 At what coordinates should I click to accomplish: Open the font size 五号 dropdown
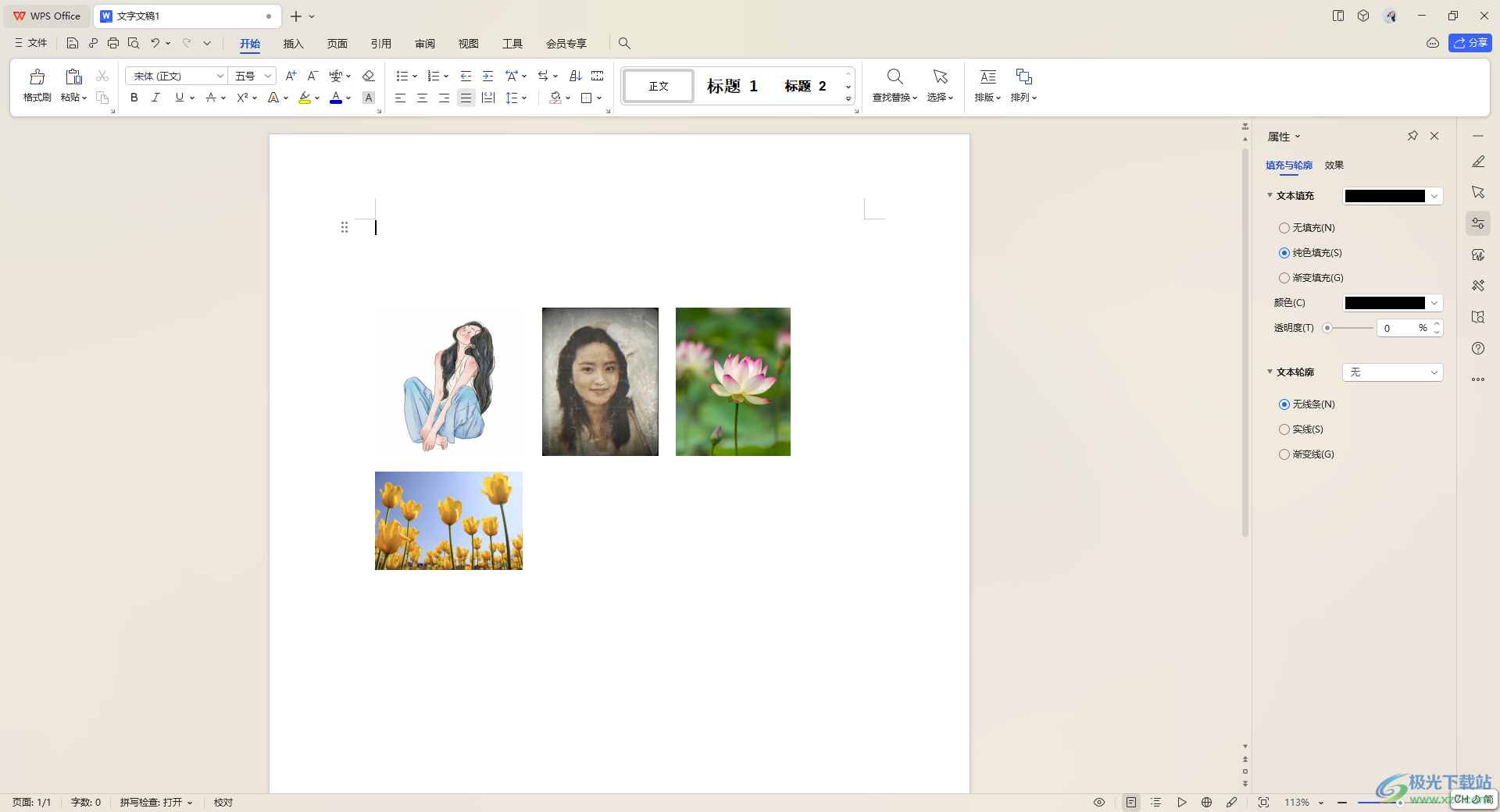tap(268, 76)
